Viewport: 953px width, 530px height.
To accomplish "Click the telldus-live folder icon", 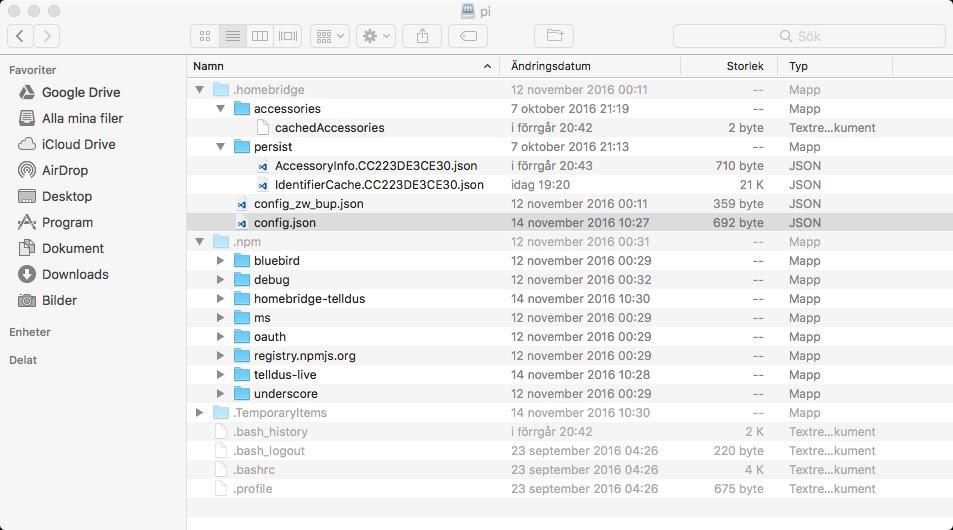I will 242,374.
